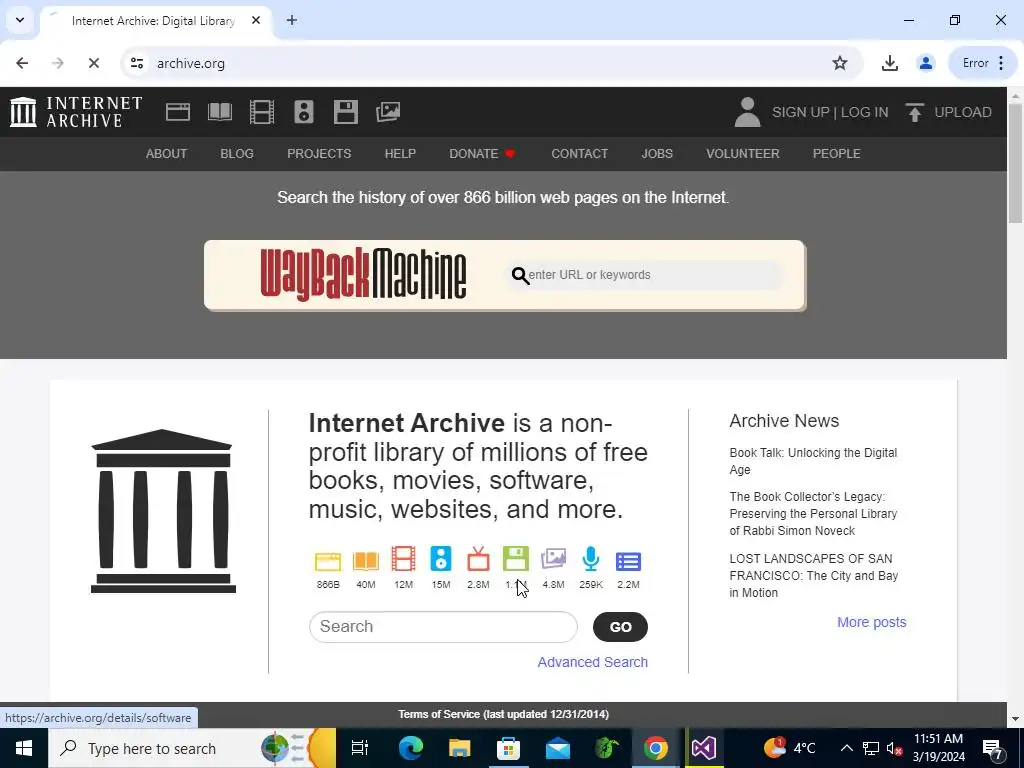Open the microphone icon labeled 259K
1024x768 pixels.
point(591,560)
